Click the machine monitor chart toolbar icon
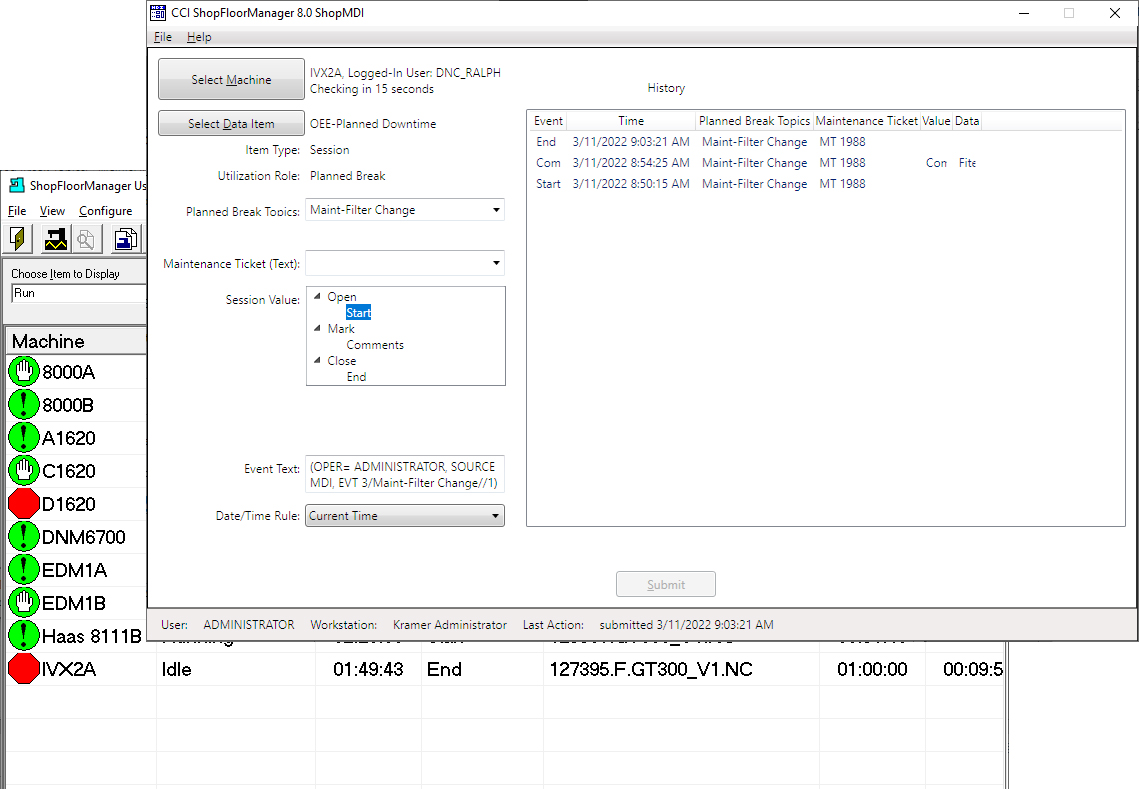Screen dimensions: 1139x789 pos(55,238)
